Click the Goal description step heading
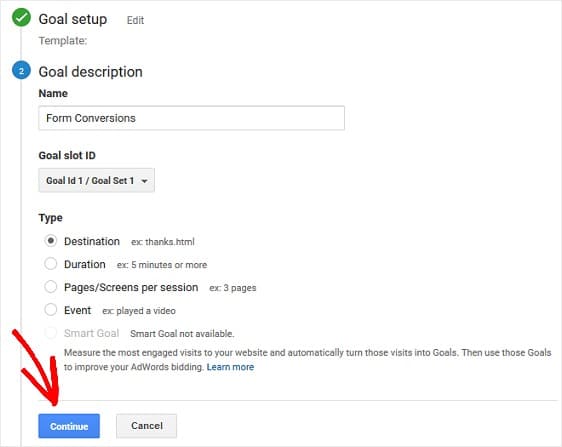 [x=90, y=72]
